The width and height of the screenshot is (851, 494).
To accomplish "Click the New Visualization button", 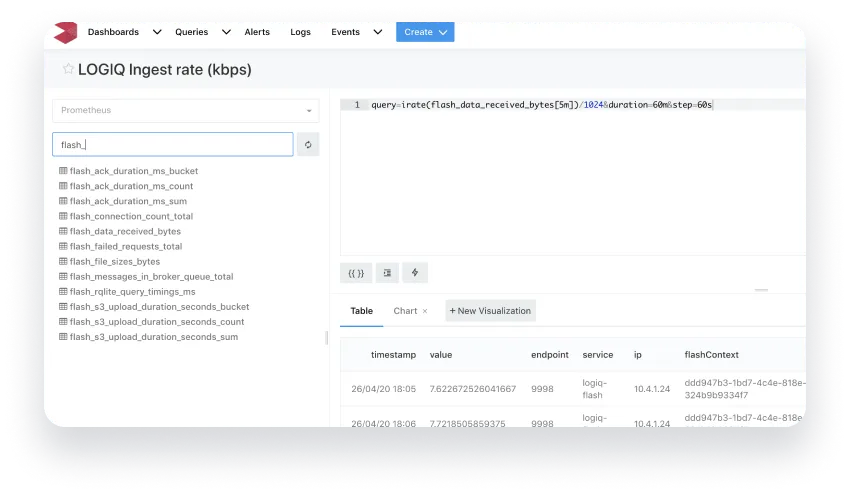I will pos(490,311).
